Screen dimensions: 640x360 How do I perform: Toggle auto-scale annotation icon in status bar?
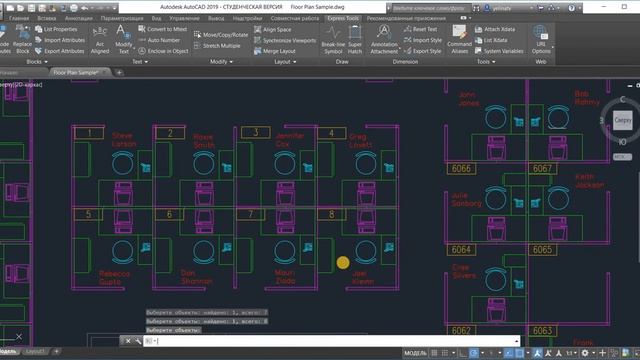point(548,353)
